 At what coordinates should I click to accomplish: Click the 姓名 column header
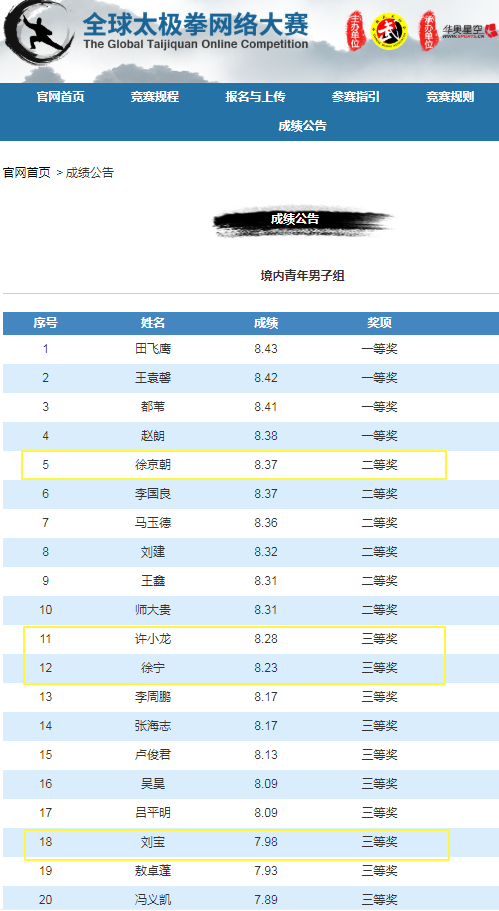[153, 323]
